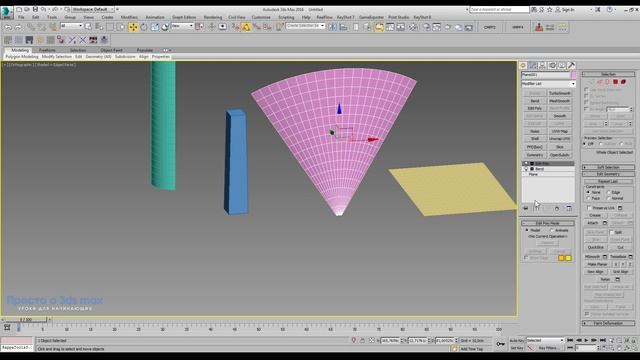Select the Move tool in main toolbar
This screenshot has width=640, height=360.
tap(133, 27)
